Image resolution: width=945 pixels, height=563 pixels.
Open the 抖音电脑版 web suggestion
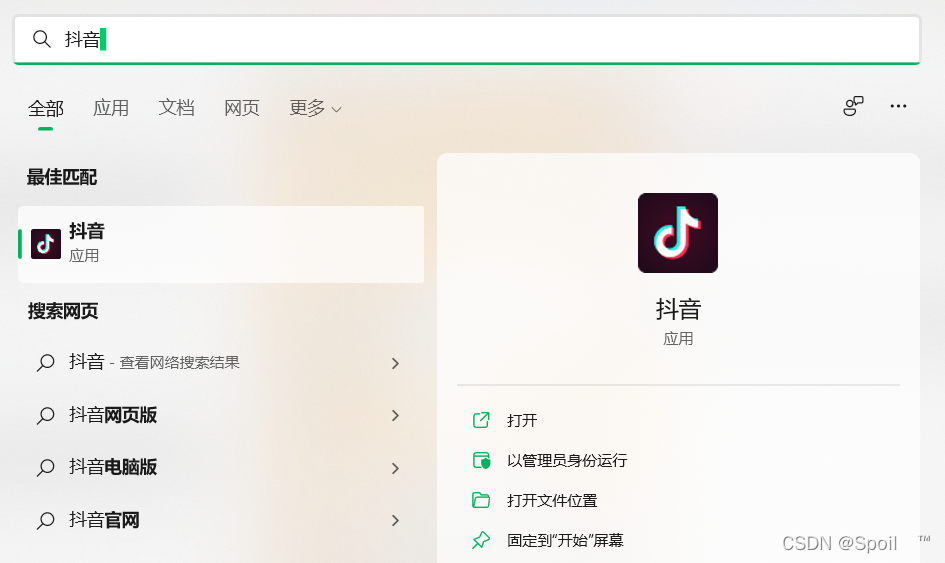(x=221, y=467)
